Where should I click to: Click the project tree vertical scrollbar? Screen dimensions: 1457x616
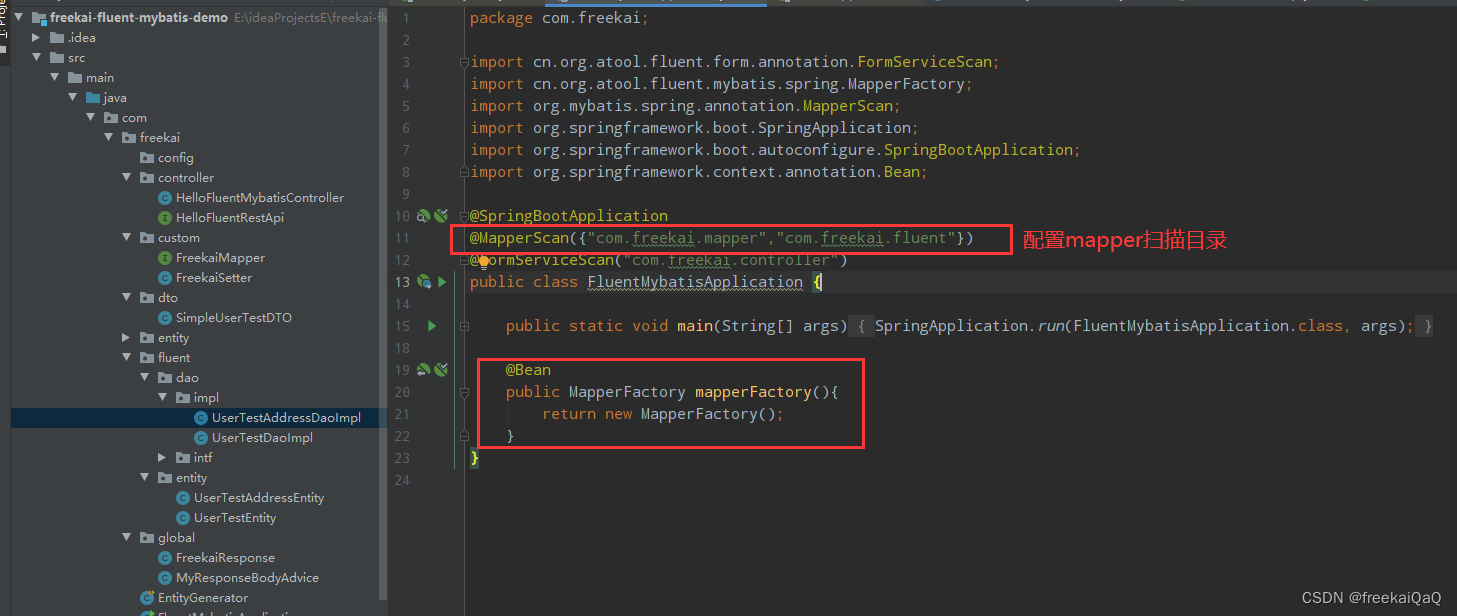(383, 300)
